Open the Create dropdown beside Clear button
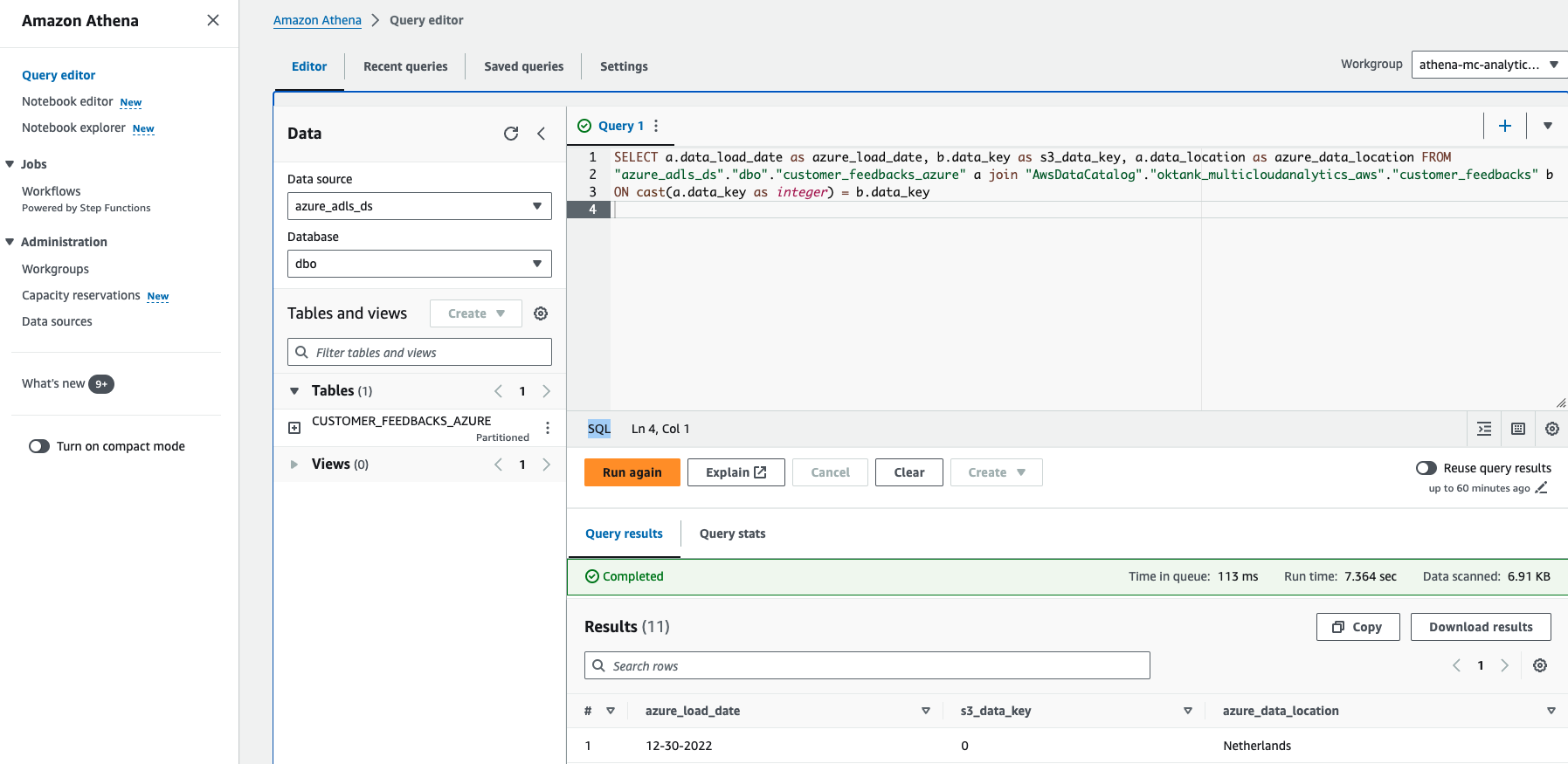Viewport: 1568px width, 764px height. [x=997, y=472]
